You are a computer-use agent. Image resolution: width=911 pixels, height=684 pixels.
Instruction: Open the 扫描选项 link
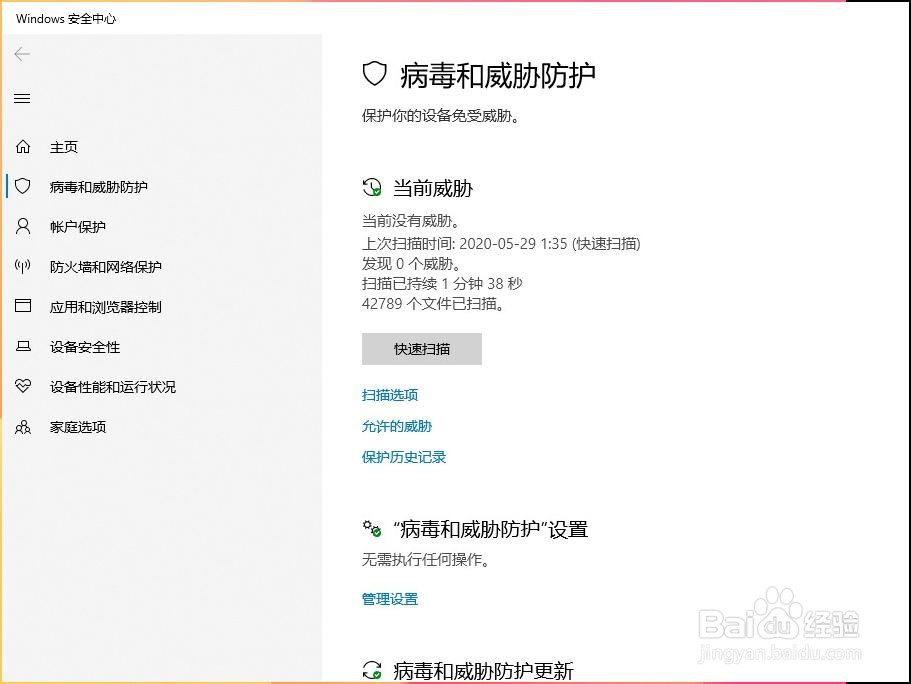tap(390, 395)
